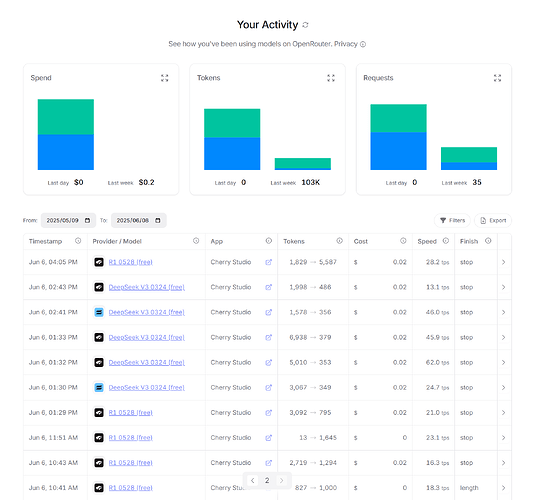Image resolution: width=552 pixels, height=500 pixels.
Task: Expand details arrow for 01:33 PM row
Action: [x=503, y=337]
